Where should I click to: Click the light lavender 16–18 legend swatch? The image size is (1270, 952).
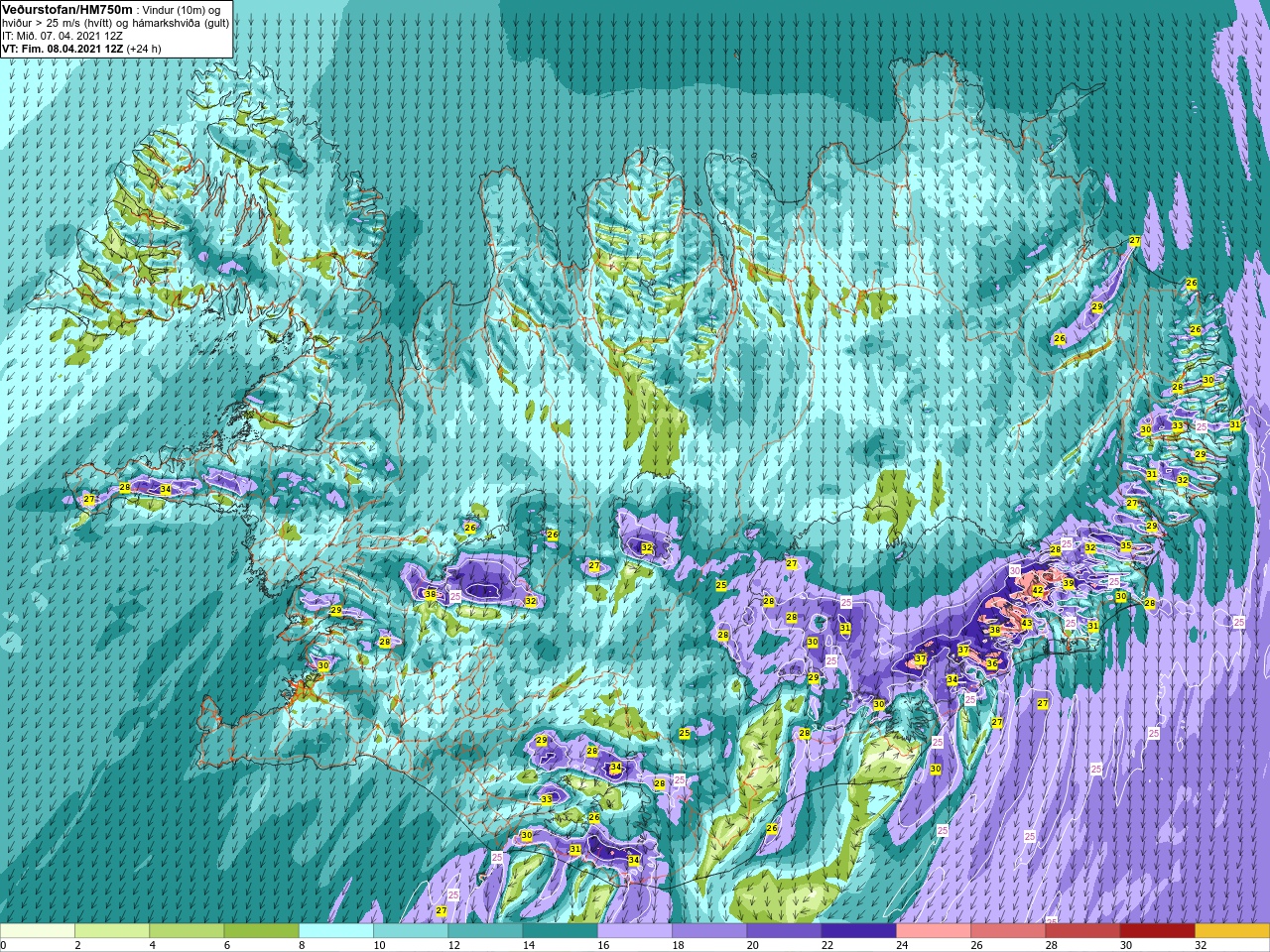[x=635, y=931]
